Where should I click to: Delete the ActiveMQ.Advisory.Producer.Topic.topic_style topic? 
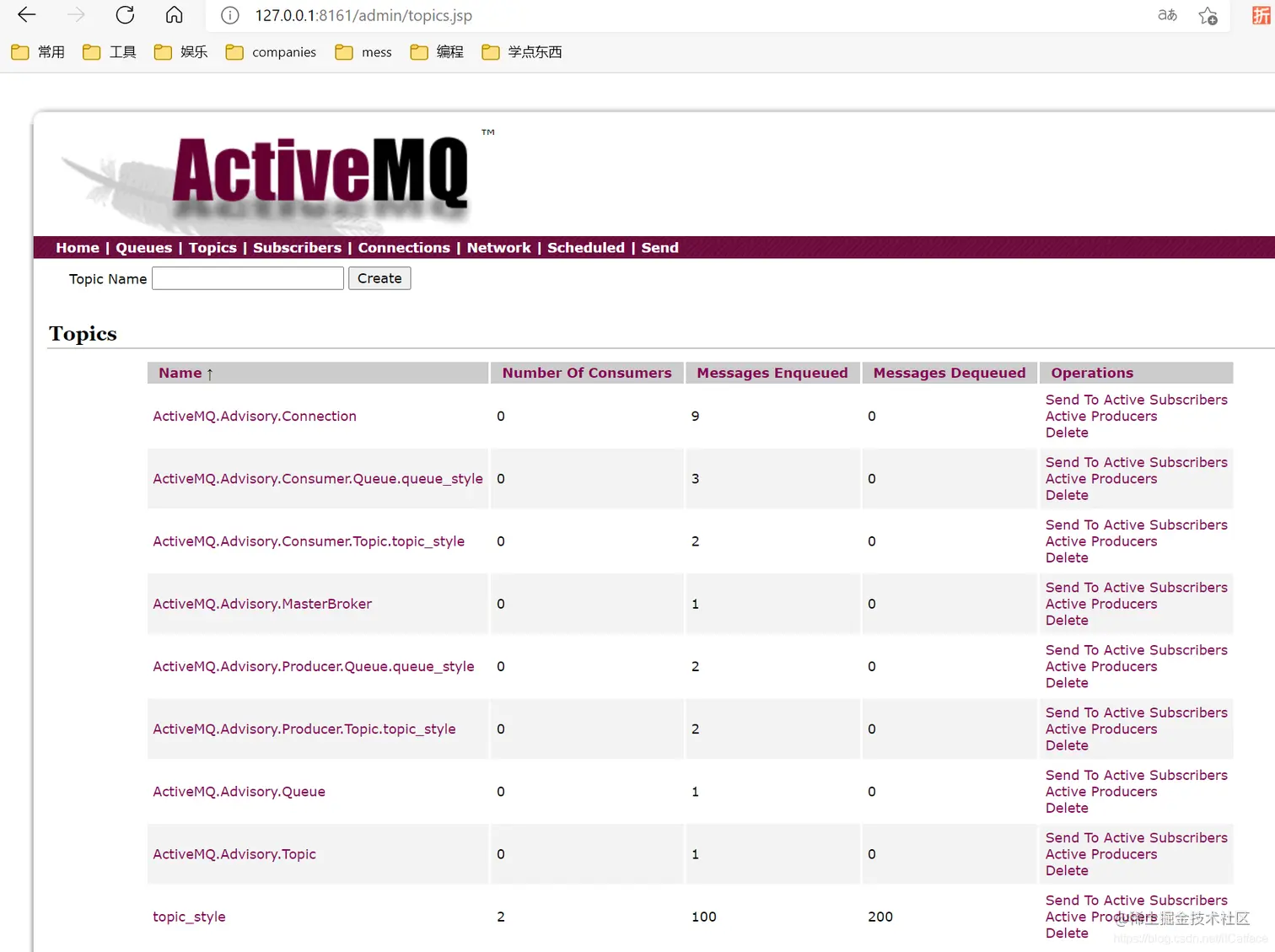pyautogui.click(x=1067, y=745)
